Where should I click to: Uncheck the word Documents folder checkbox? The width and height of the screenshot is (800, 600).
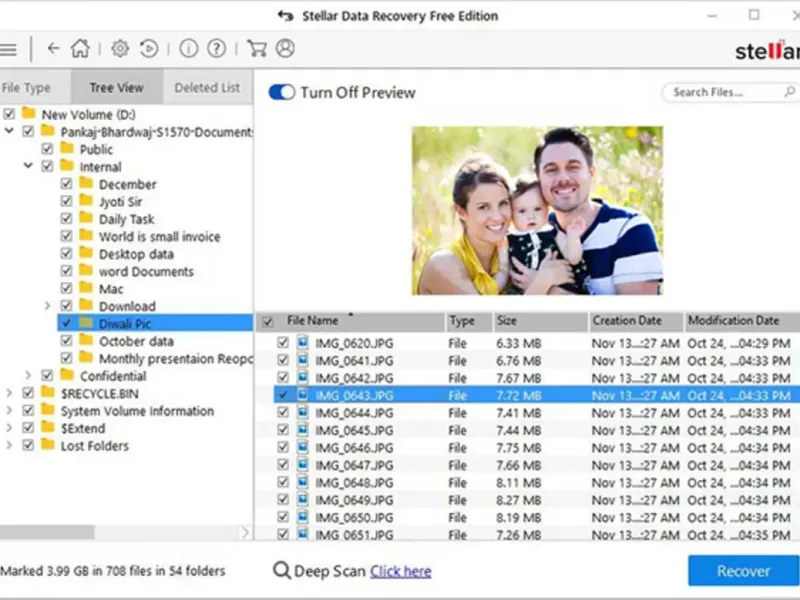point(66,271)
